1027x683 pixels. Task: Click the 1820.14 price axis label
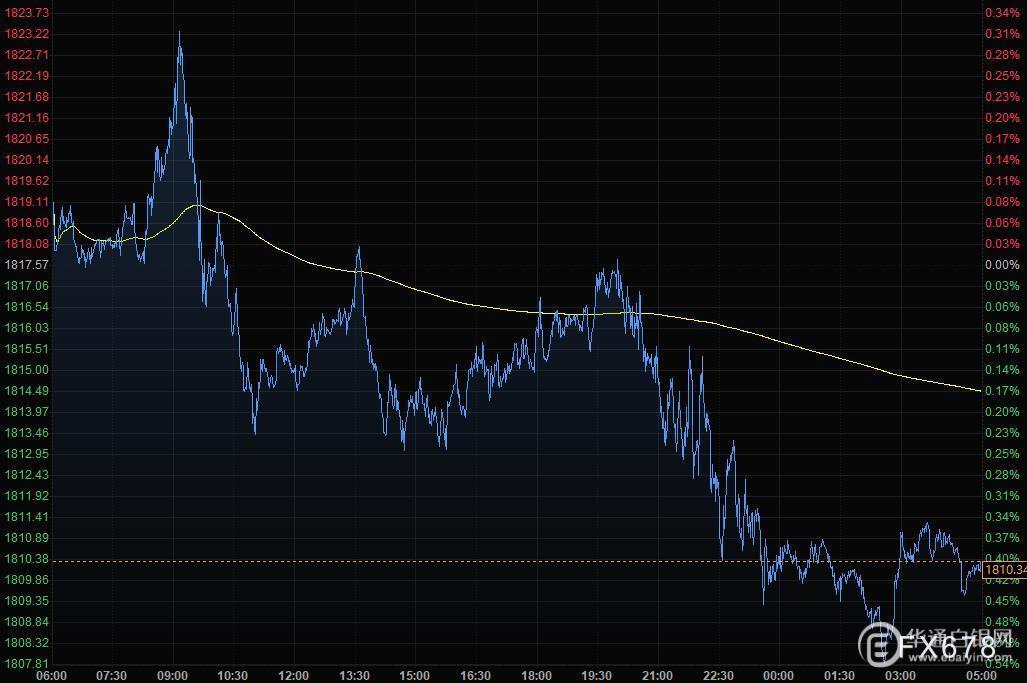27,160
